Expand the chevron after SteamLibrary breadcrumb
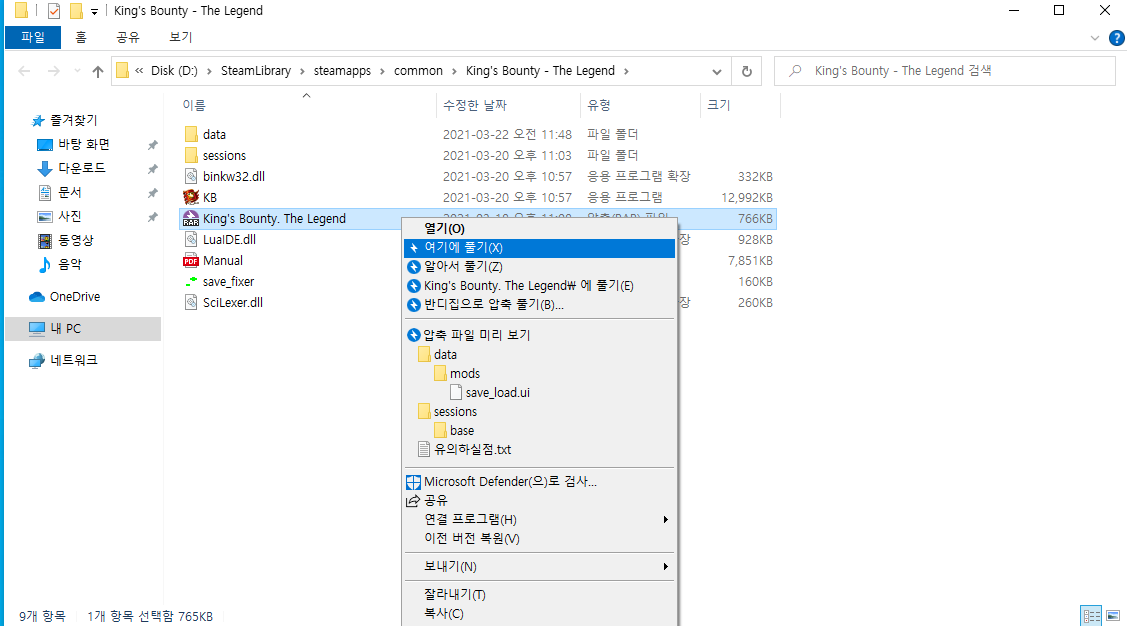This screenshot has width=1127, height=626. click(302, 71)
